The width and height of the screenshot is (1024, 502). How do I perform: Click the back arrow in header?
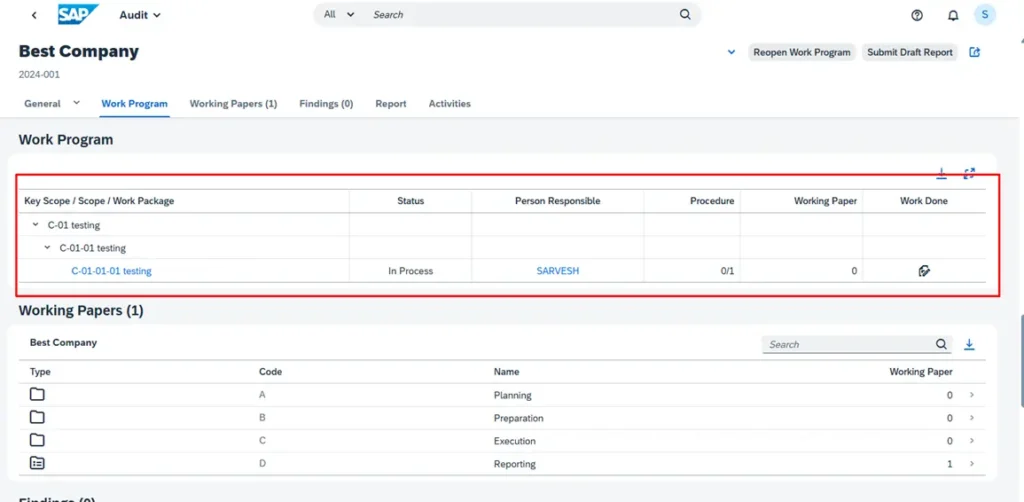tap(34, 15)
